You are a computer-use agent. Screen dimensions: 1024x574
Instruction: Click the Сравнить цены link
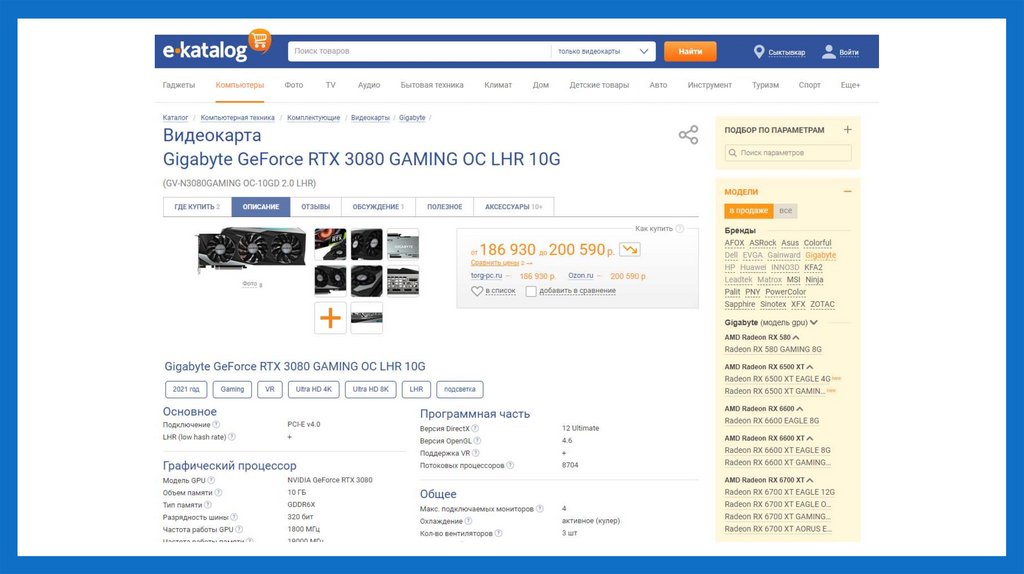[x=495, y=263]
